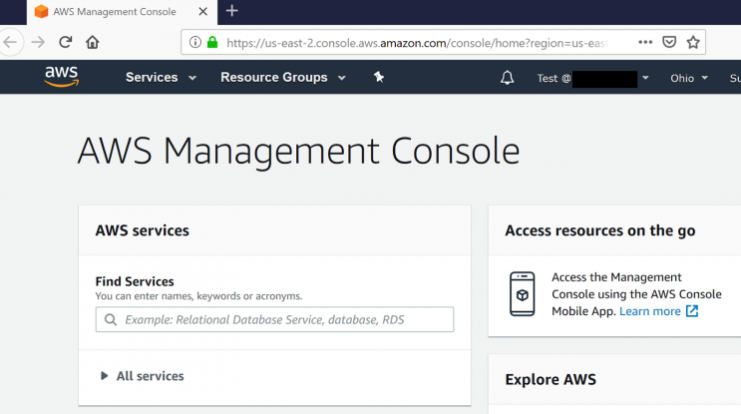This screenshot has height=414, width=741.
Task: Click the Access resources on the go heading
Action: pos(600,231)
